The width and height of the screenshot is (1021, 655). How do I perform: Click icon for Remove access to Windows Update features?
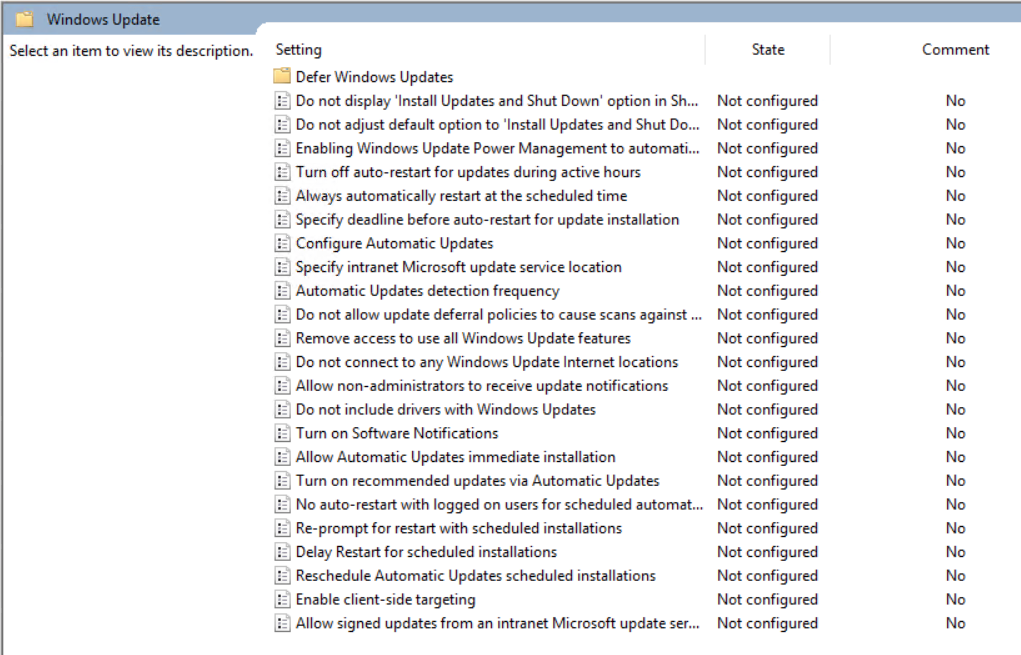tap(282, 339)
